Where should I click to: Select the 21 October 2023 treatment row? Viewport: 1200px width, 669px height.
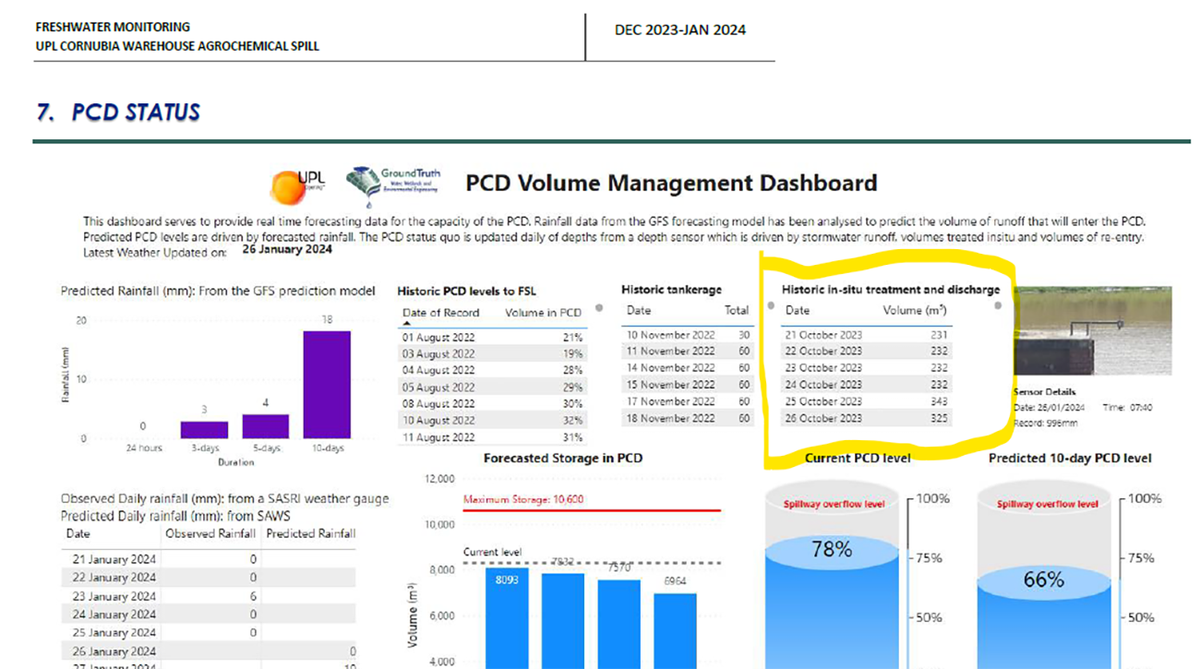click(x=868, y=335)
